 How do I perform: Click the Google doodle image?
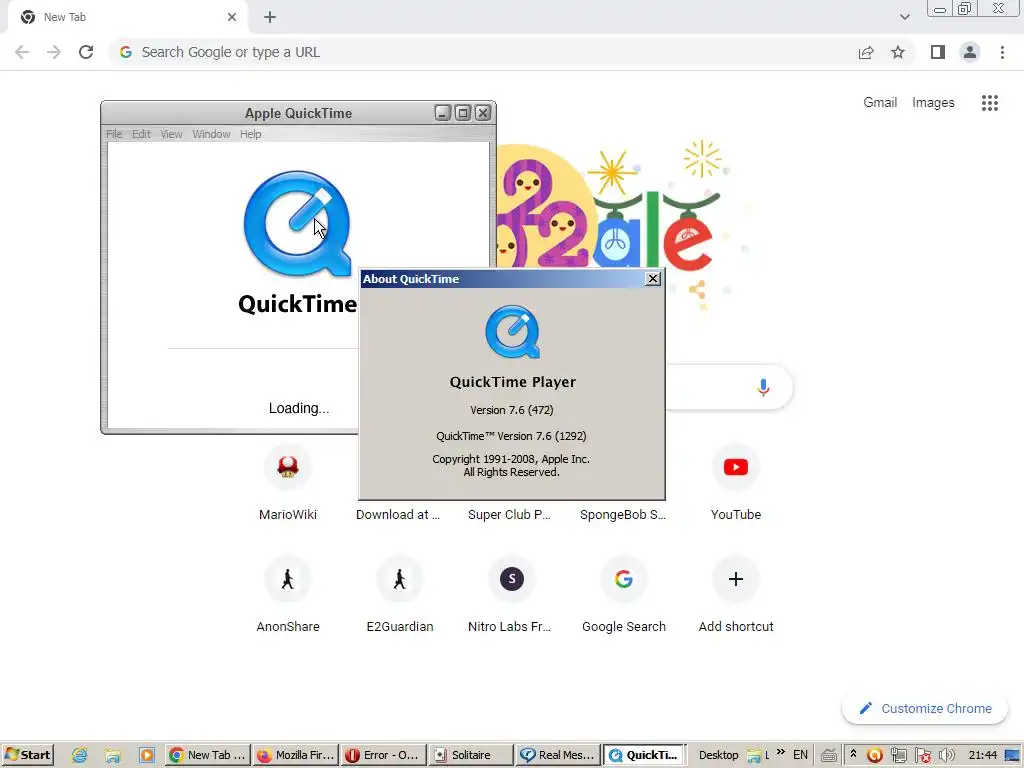614,206
